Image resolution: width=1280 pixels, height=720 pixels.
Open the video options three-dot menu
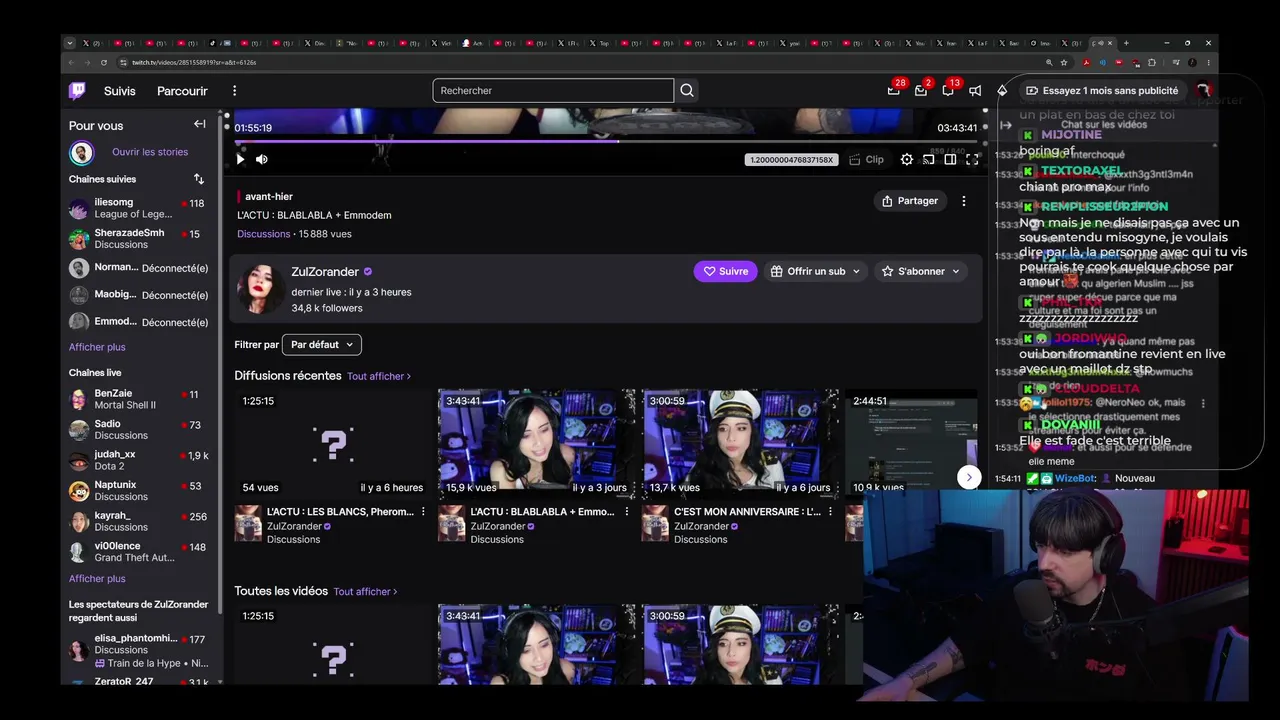[x=964, y=201]
